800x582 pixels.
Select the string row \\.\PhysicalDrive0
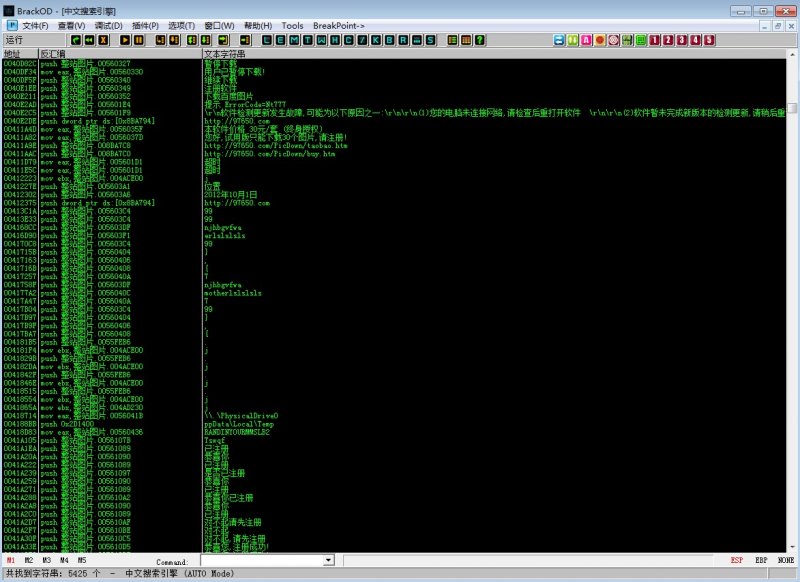coord(241,416)
